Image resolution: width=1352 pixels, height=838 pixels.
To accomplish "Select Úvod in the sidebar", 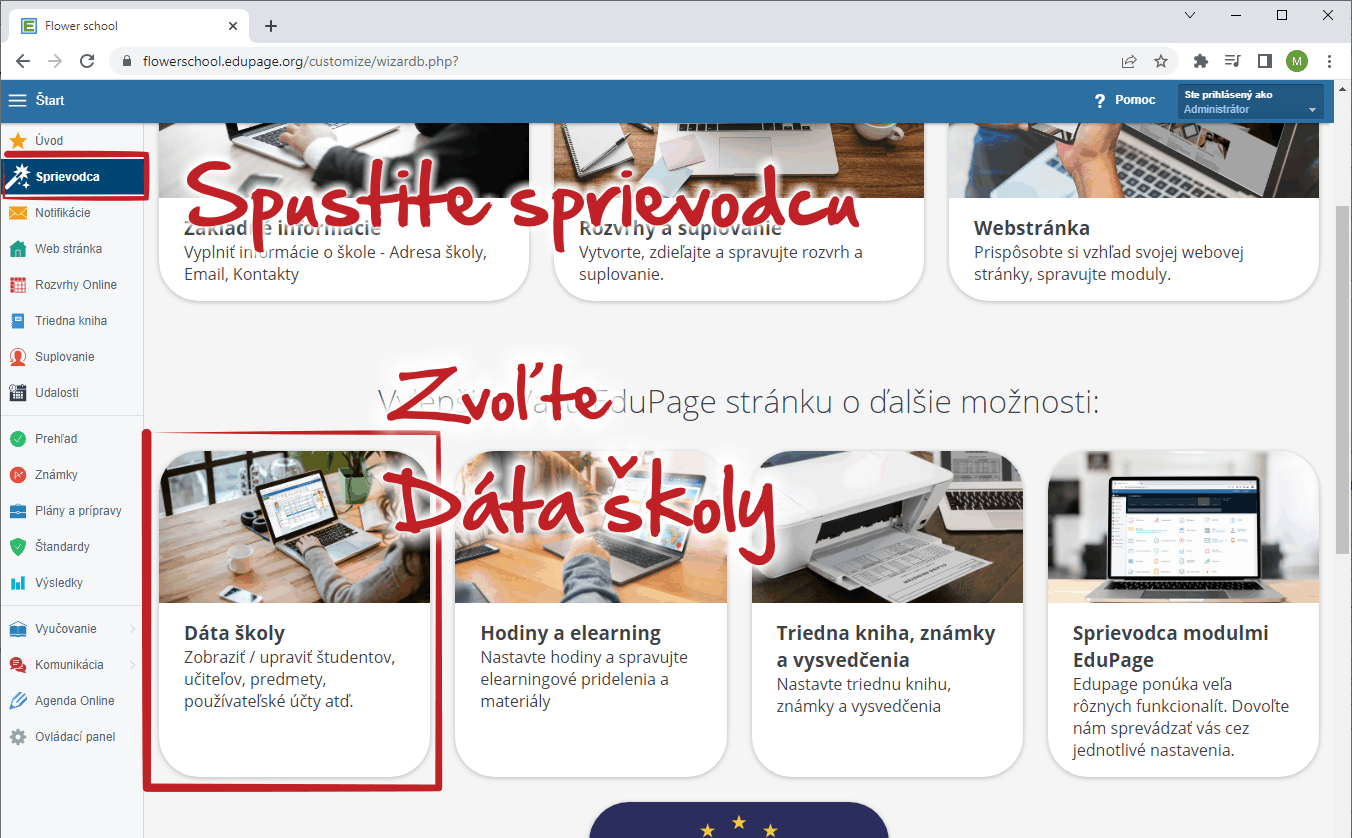I will pyautogui.click(x=49, y=141).
